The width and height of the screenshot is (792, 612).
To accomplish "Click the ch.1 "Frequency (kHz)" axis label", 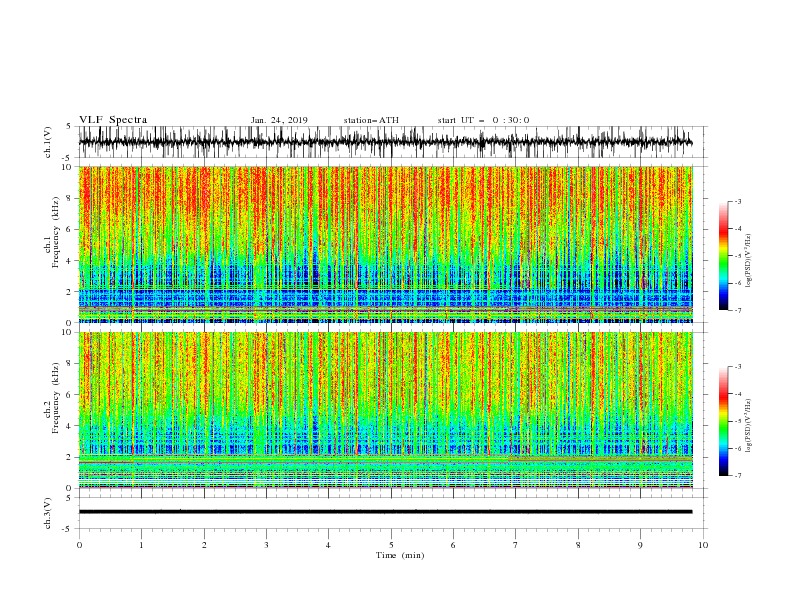I will pyautogui.click(x=56, y=232).
